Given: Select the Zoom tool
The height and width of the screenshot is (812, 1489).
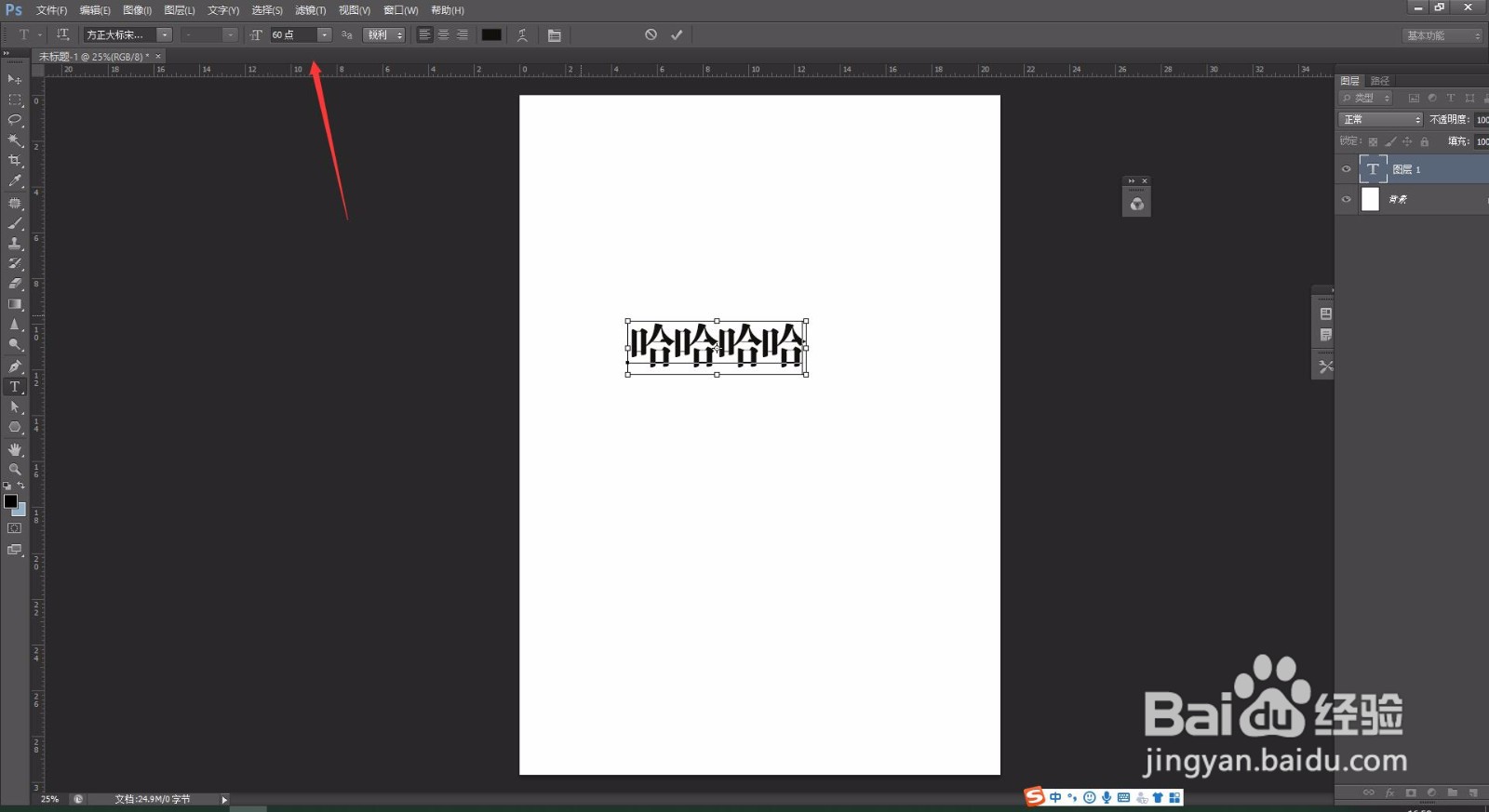Looking at the screenshot, I should (x=15, y=470).
